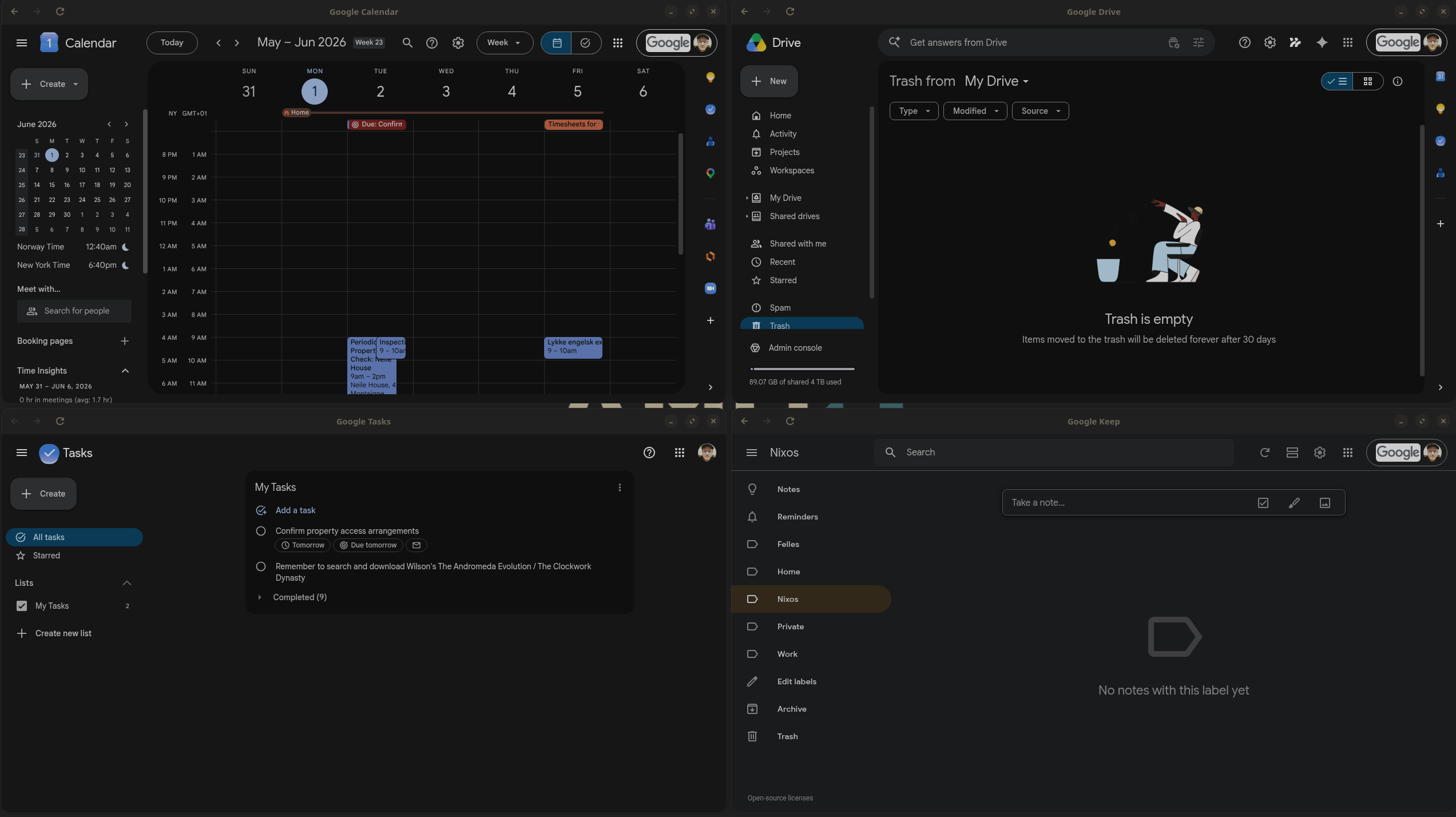Open Source filter dropdown in Drive
Screen dimensions: 1456x817
(1040, 111)
